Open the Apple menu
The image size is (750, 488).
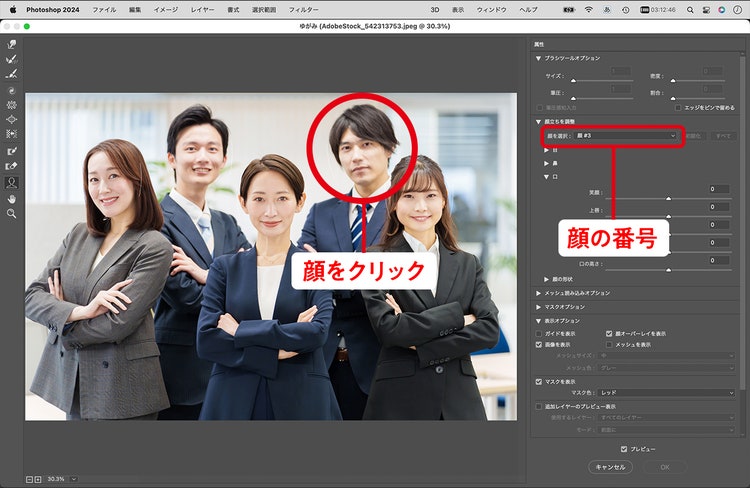point(13,10)
